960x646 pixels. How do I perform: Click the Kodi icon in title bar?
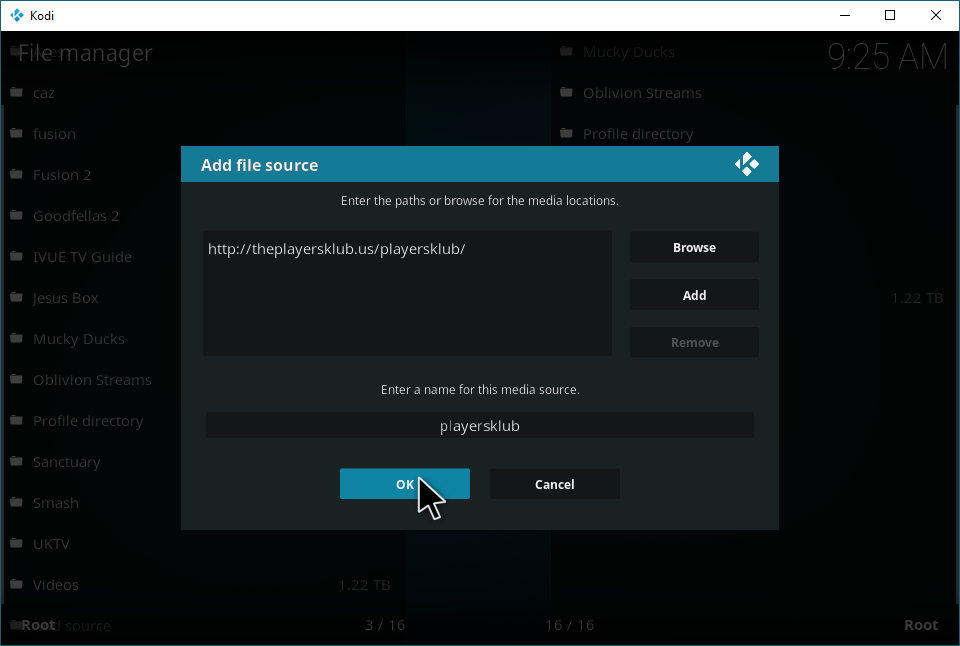pos(16,15)
